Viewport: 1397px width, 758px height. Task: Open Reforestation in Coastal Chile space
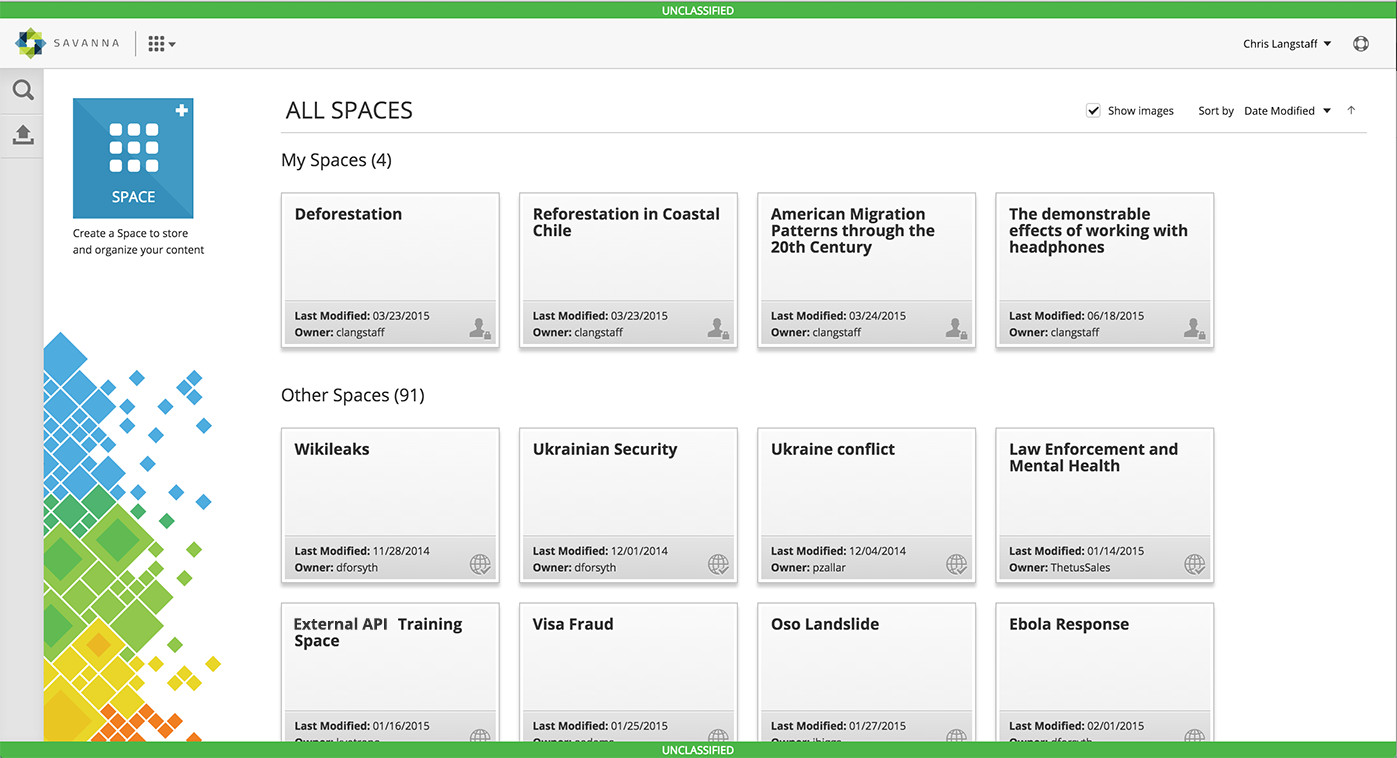point(628,270)
